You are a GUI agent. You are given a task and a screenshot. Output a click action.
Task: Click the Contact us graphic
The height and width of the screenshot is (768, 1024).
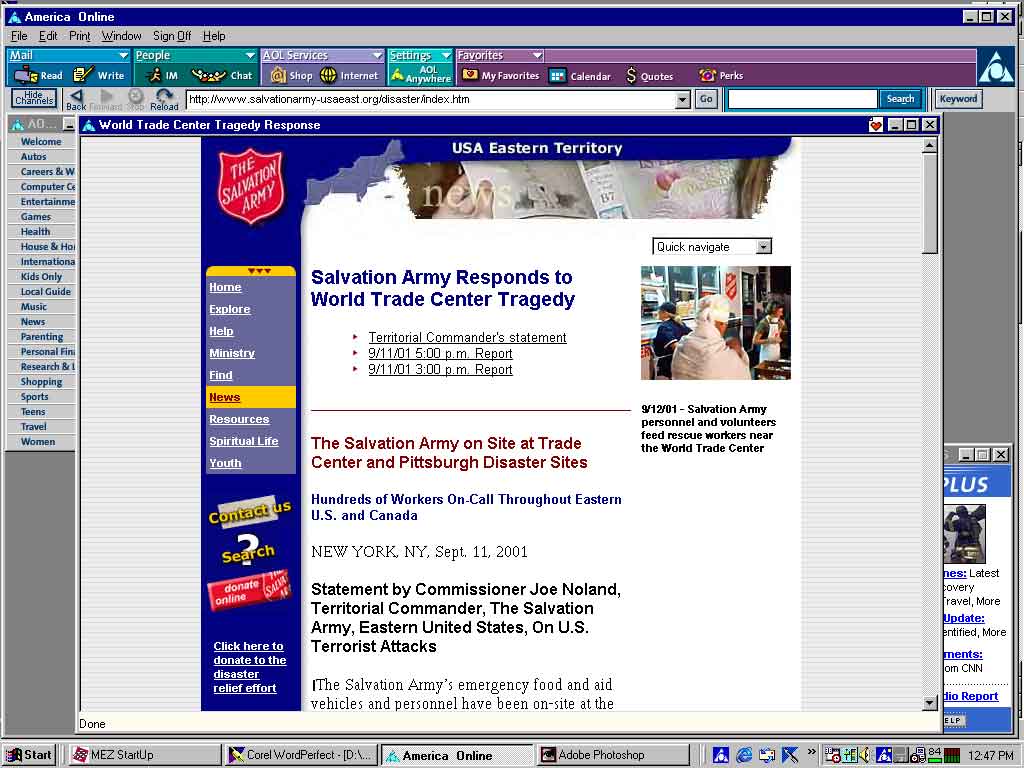[x=249, y=511]
